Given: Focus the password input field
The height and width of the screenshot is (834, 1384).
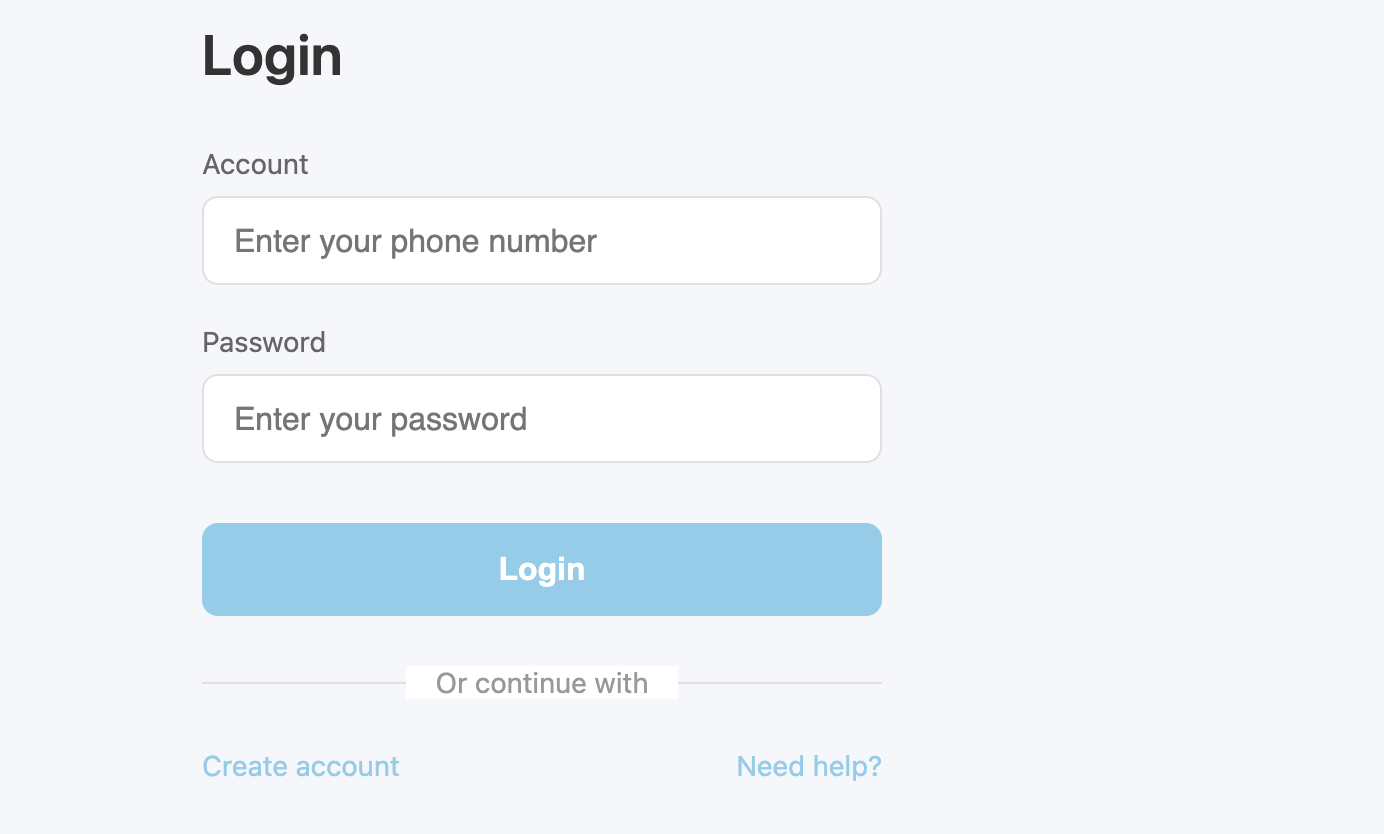Looking at the screenshot, I should coord(541,419).
